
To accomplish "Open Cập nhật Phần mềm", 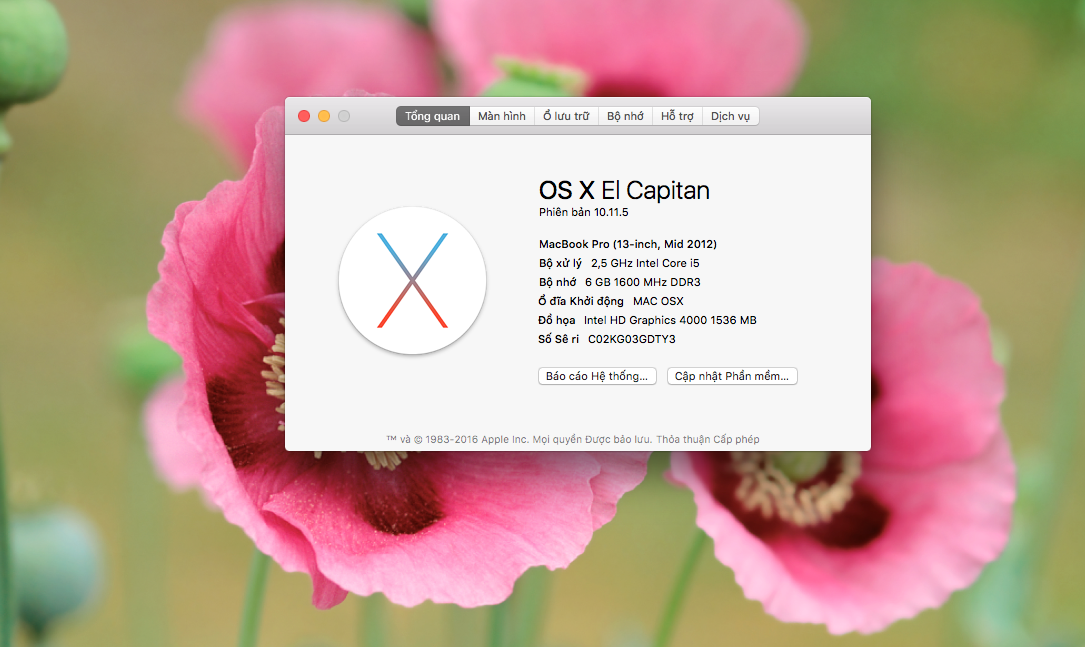I will 732,376.
